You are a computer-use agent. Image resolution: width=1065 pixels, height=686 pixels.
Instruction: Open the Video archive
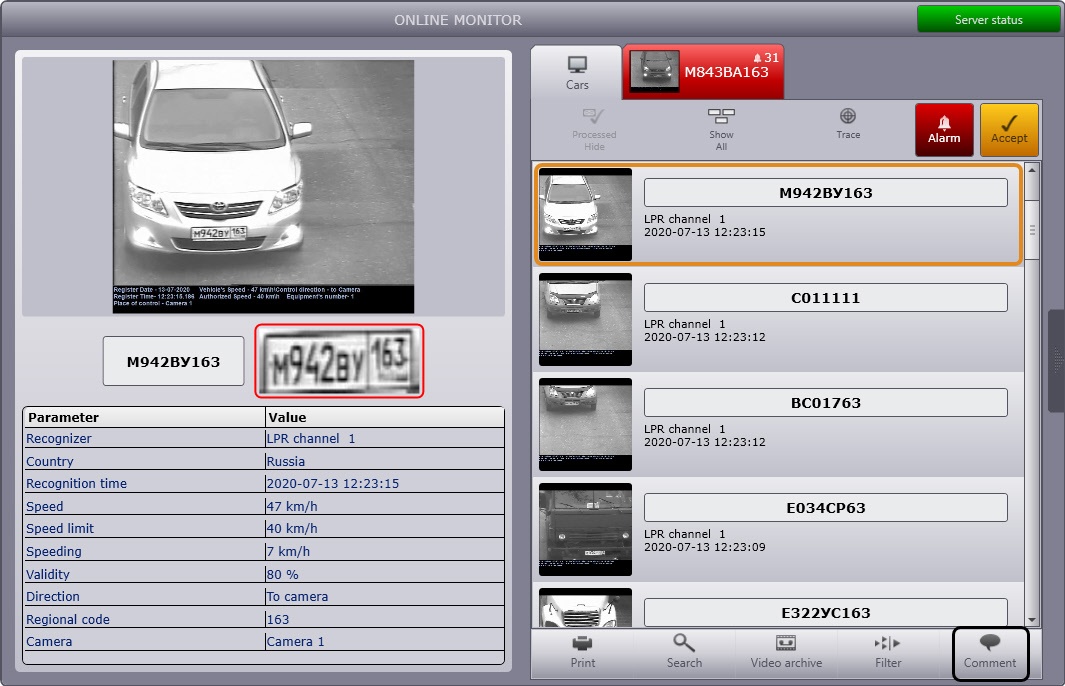pyautogui.click(x=786, y=652)
